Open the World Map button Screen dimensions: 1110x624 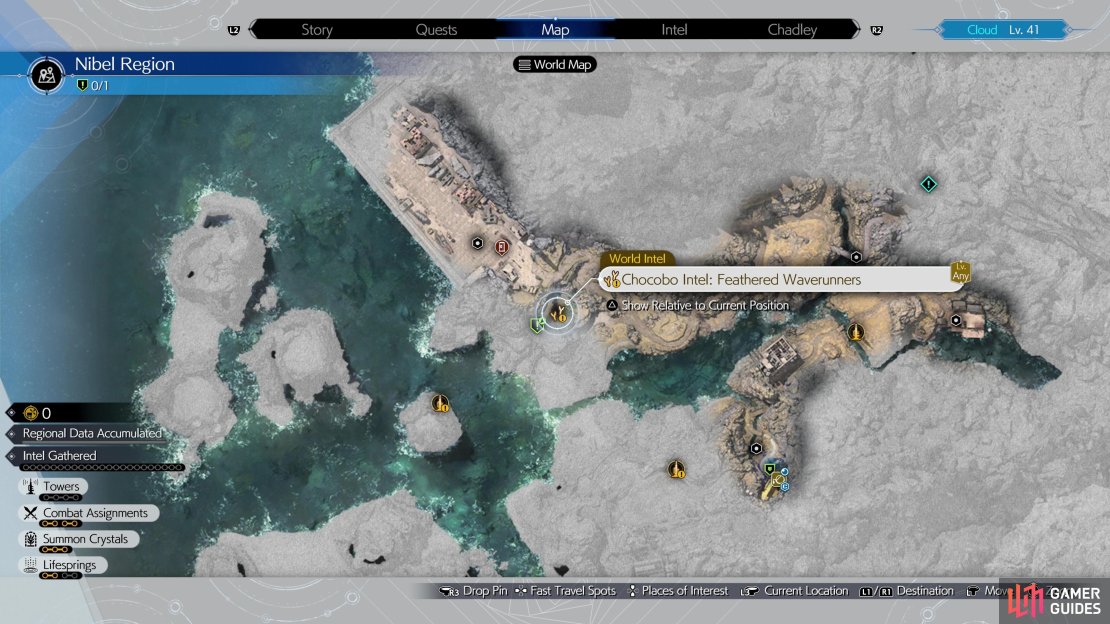pyautogui.click(x=555, y=64)
